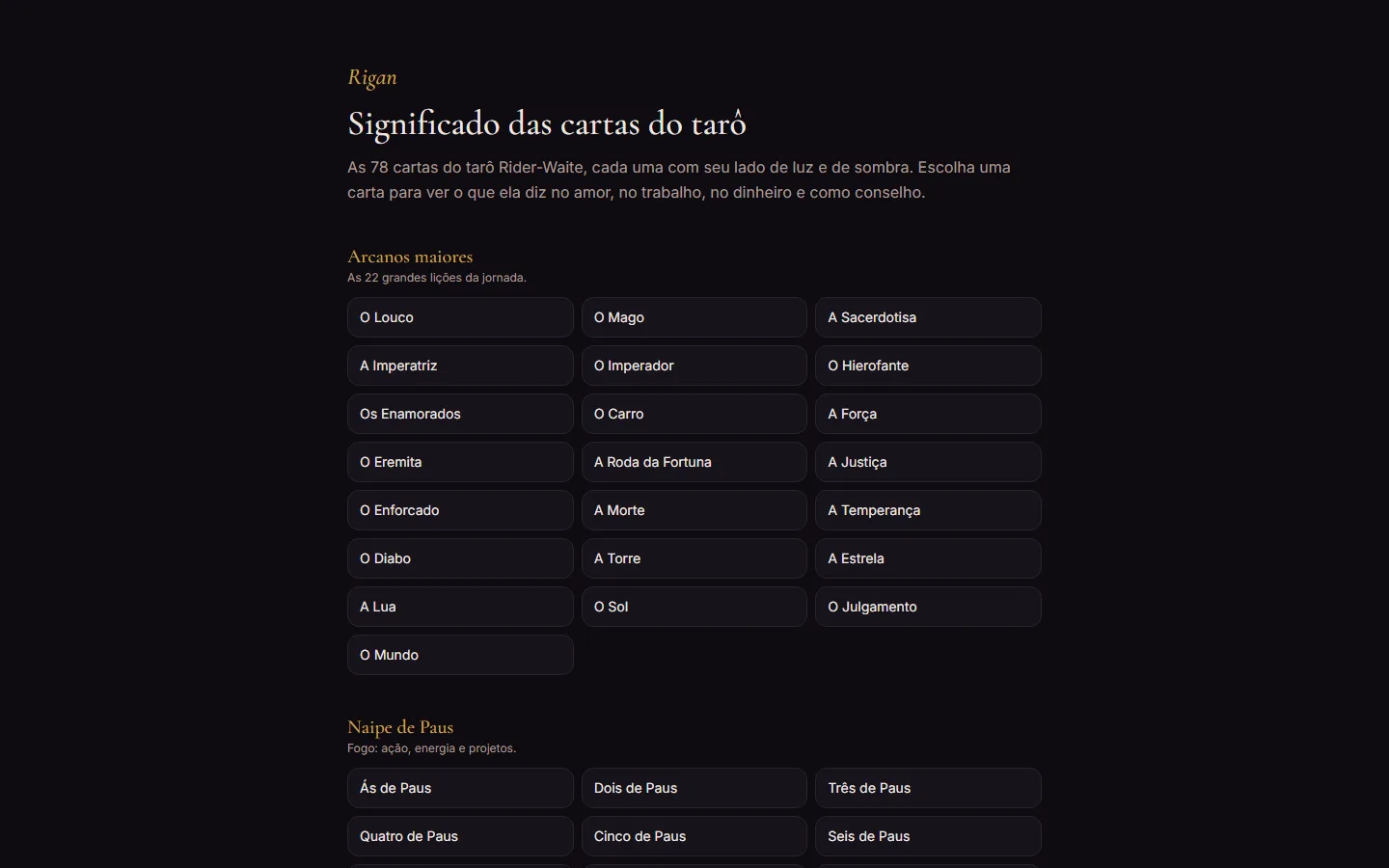Select the A Morte card

pyautogui.click(x=694, y=510)
